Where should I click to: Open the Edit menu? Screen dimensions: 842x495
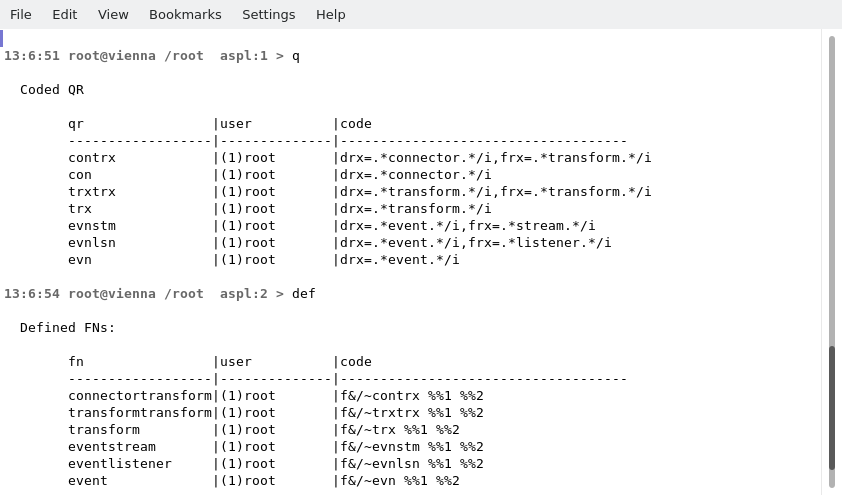[x=64, y=14]
